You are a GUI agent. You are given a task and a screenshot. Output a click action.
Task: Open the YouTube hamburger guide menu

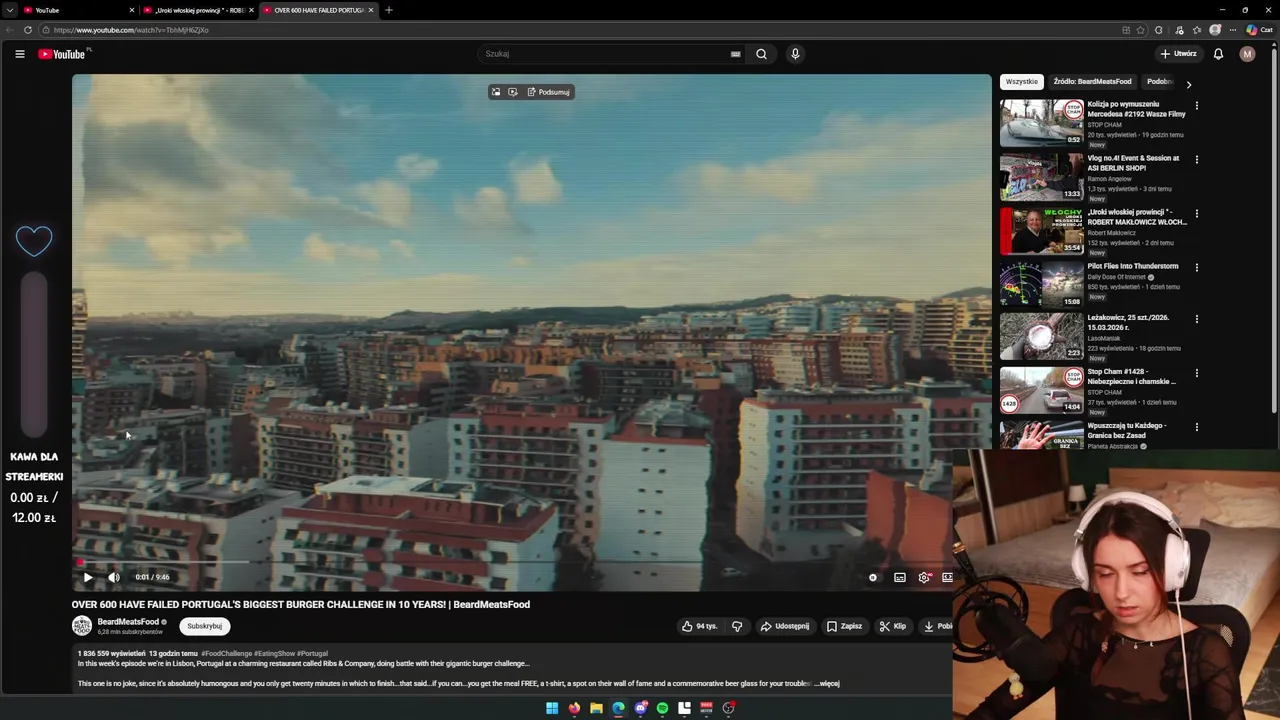[19, 54]
